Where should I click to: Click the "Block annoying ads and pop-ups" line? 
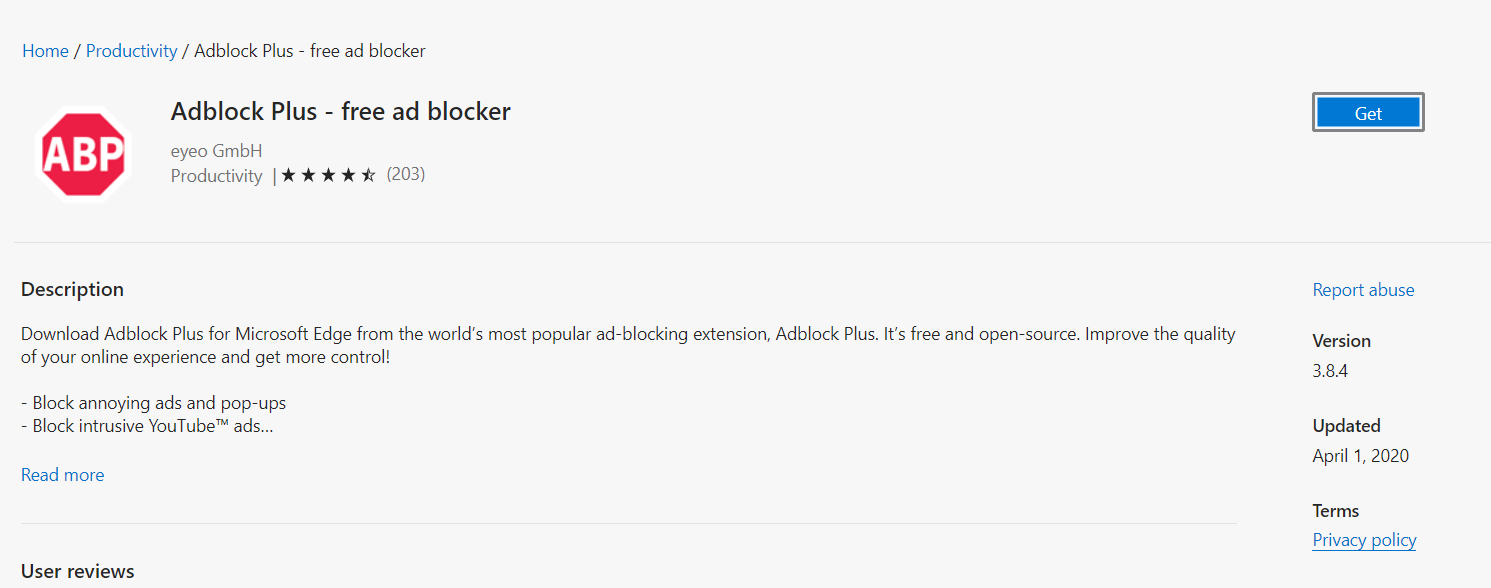(154, 403)
